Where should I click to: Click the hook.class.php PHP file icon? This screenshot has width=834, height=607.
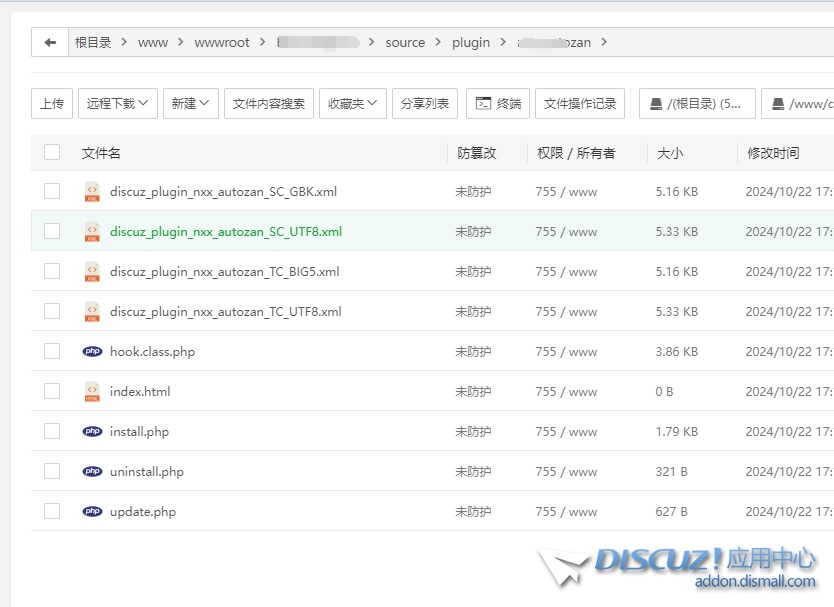(x=92, y=351)
